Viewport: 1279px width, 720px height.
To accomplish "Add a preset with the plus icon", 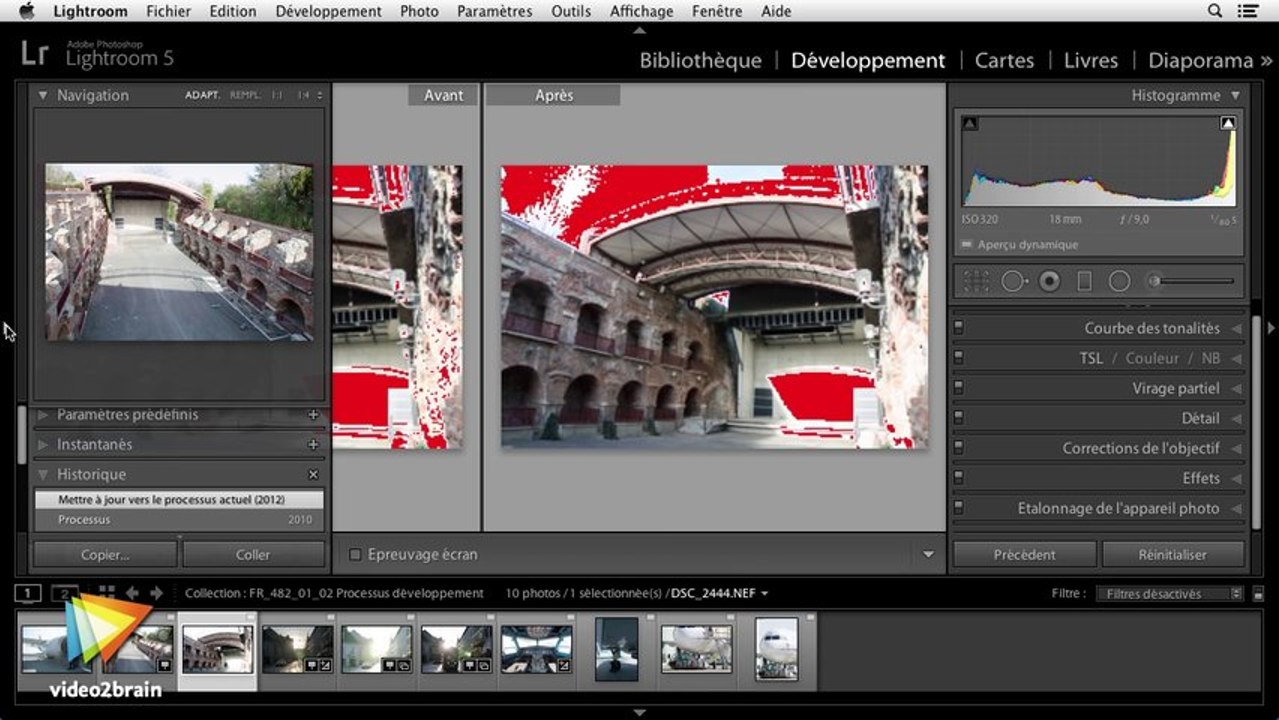I will tap(313, 415).
